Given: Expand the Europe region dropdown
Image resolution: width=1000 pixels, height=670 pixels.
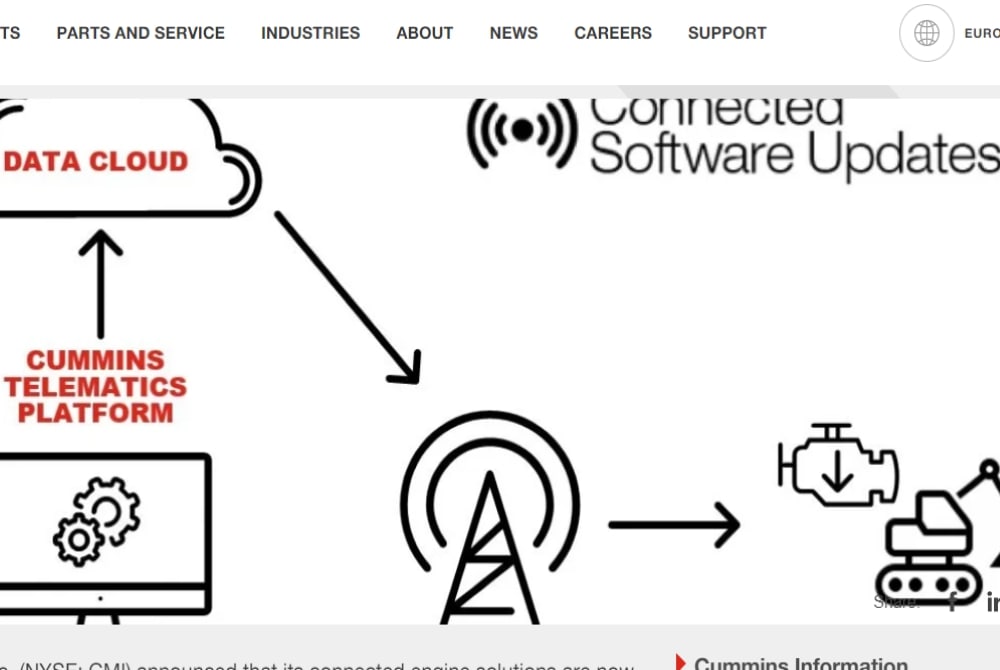Looking at the screenshot, I should [x=980, y=33].
